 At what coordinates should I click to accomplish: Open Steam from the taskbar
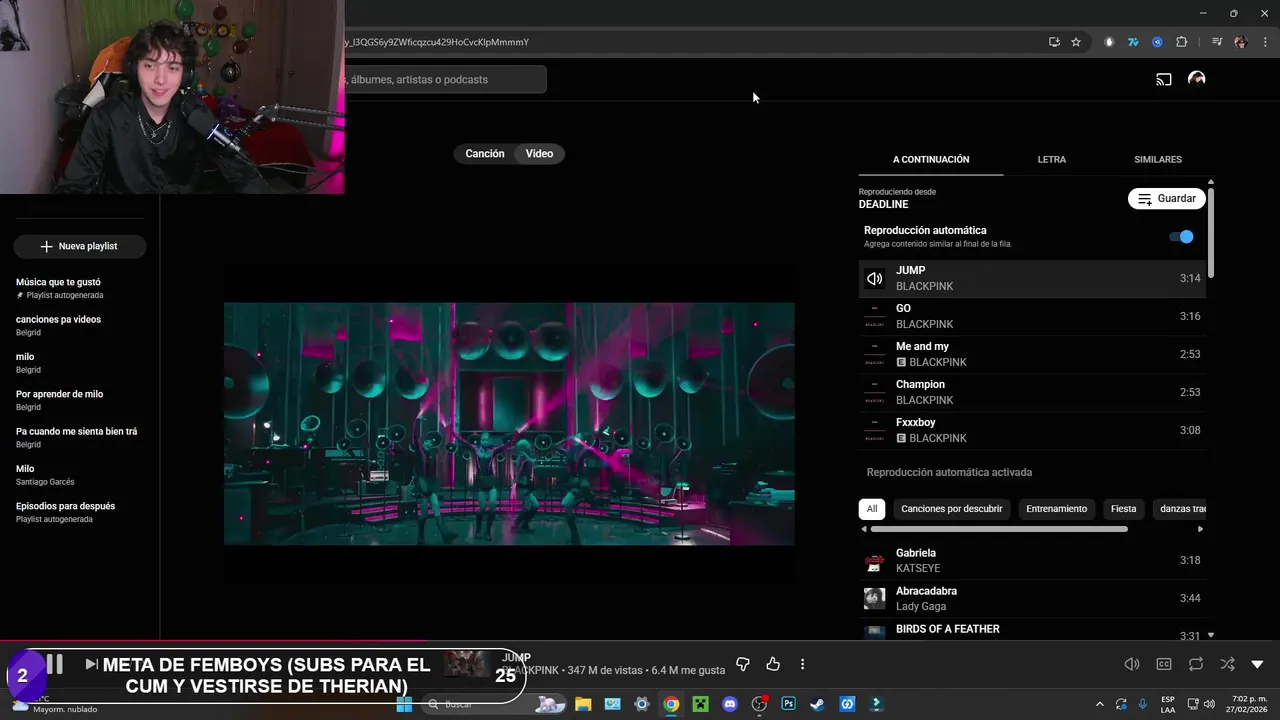(817, 704)
